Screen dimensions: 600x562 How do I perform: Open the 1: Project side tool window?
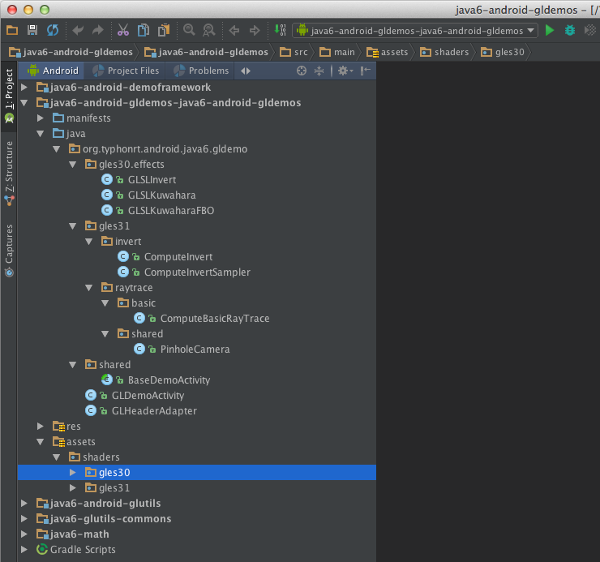pyautogui.click(x=9, y=96)
